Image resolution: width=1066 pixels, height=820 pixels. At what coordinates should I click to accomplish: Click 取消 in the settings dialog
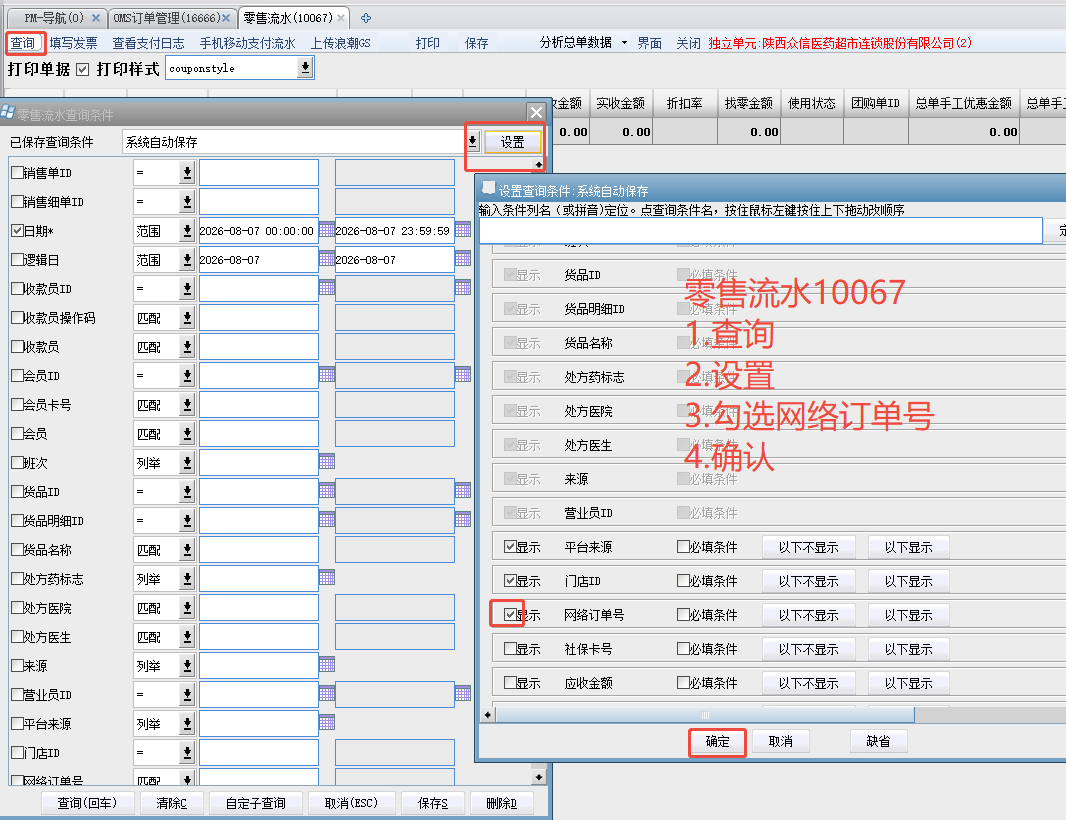[x=780, y=741]
